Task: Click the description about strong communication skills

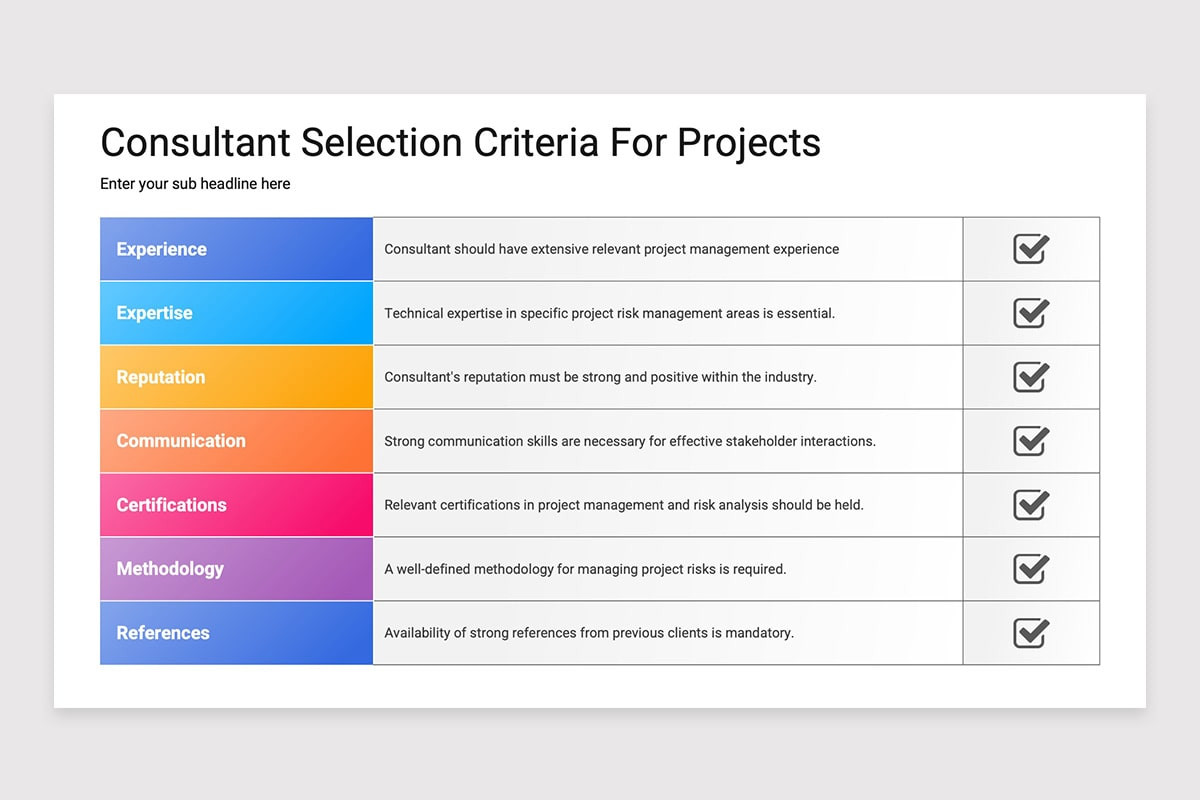Action: [x=630, y=441]
